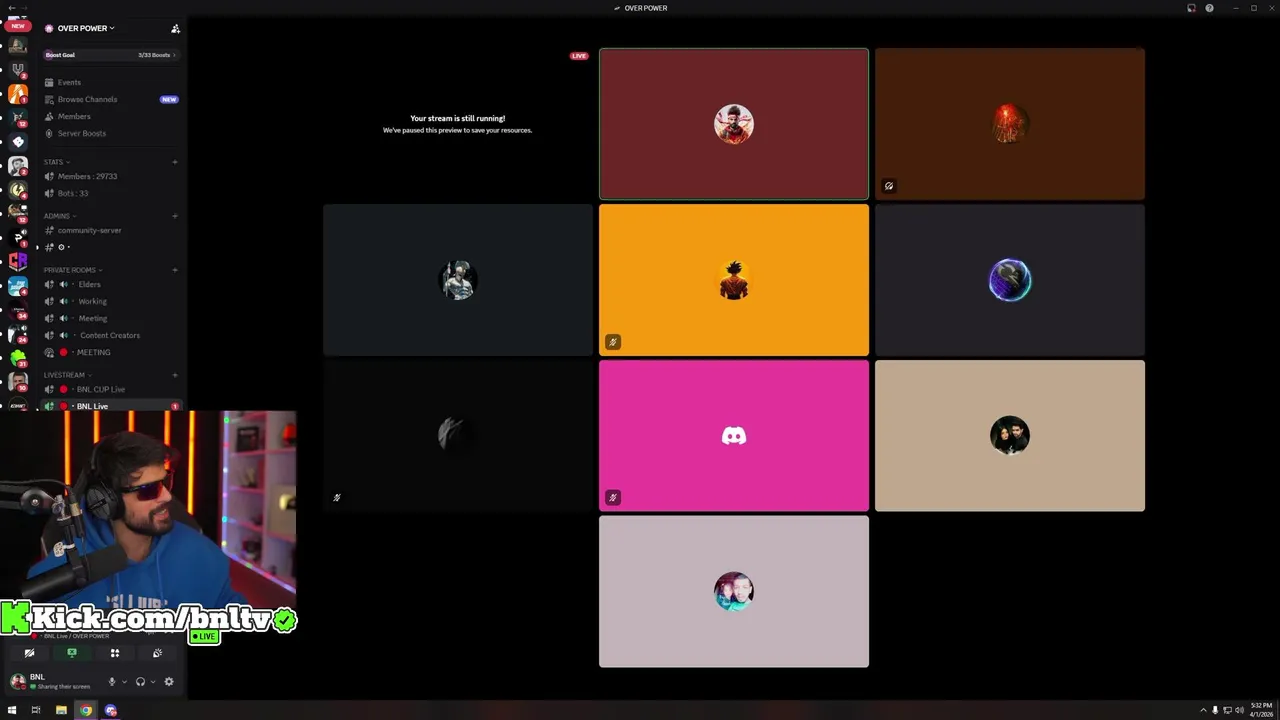Viewport: 1280px width, 720px height.
Task: Select the statue-avatar participant tile
Action: click(x=458, y=280)
